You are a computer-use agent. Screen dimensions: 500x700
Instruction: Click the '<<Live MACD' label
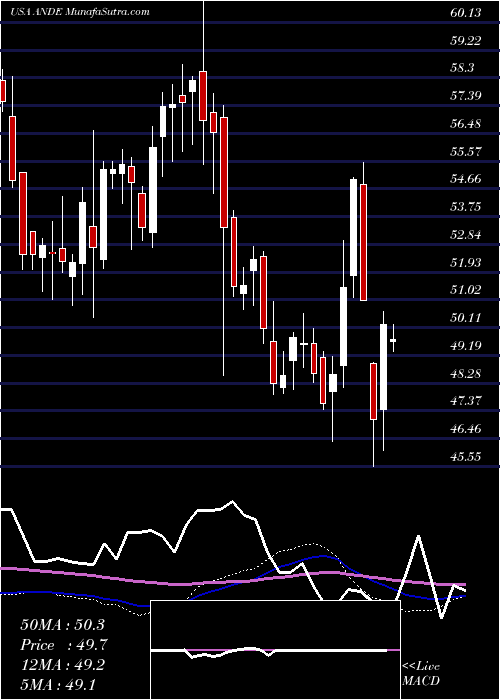pyautogui.click(x=421, y=674)
